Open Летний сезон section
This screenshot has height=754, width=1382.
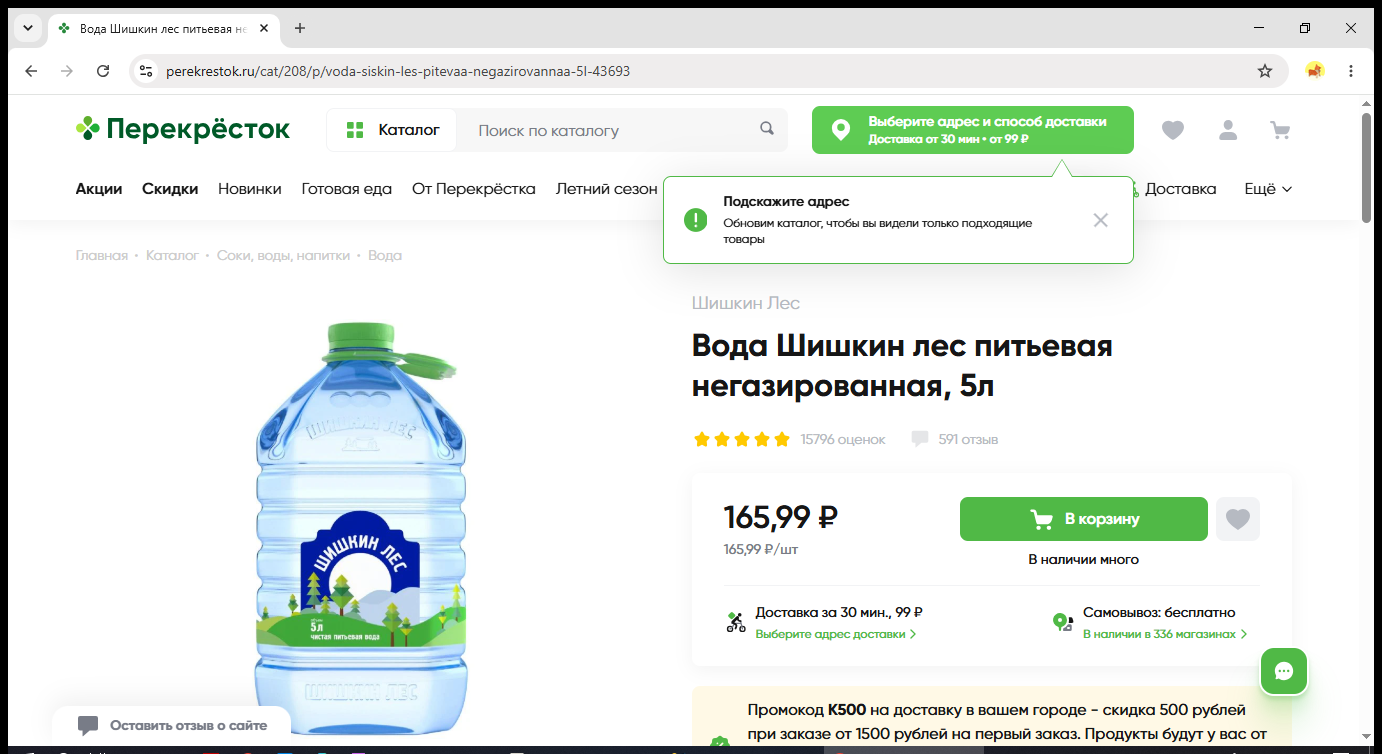click(607, 189)
